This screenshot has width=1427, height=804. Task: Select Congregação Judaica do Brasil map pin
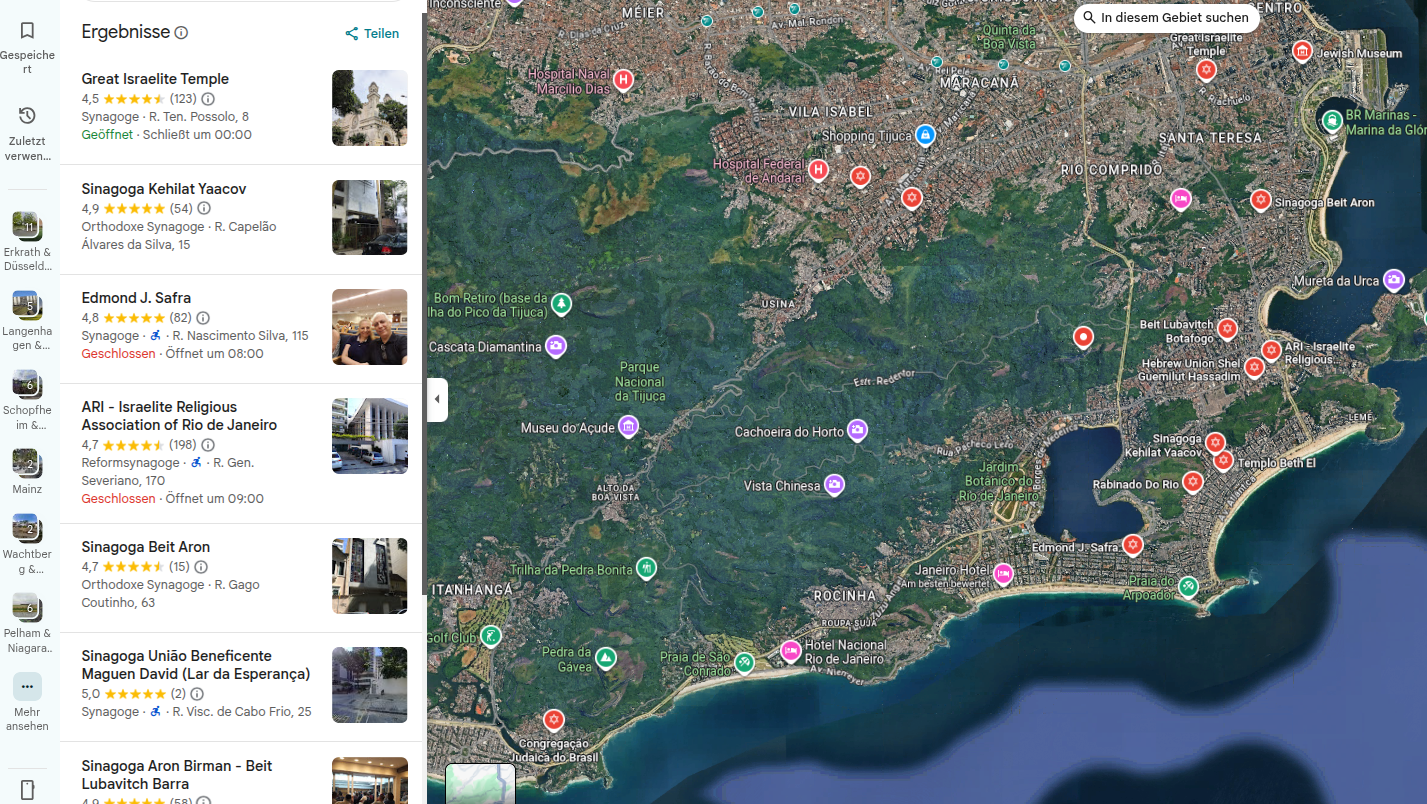coord(553,720)
